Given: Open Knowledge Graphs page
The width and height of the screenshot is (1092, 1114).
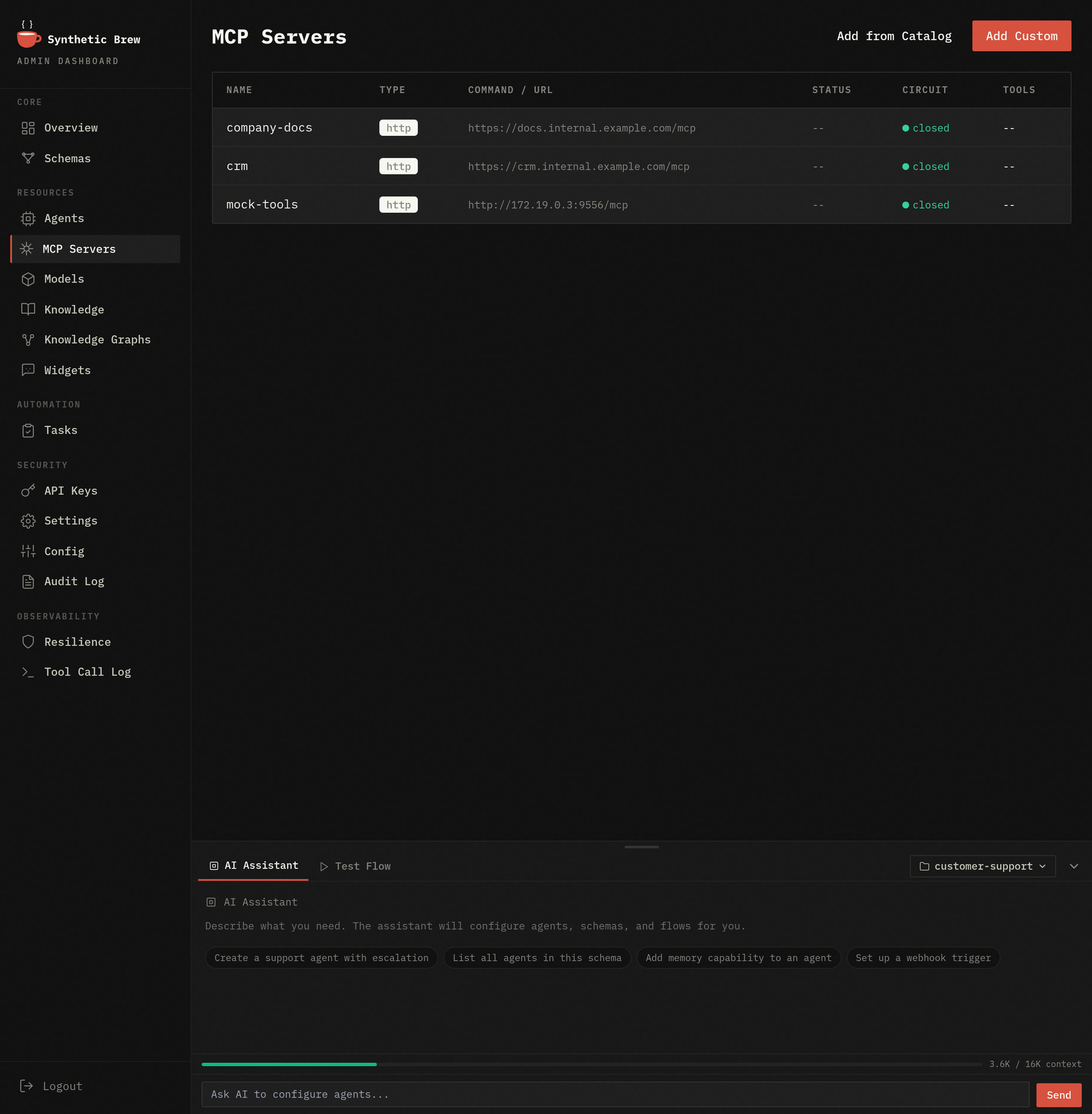Looking at the screenshot, I should click(95, 339).
